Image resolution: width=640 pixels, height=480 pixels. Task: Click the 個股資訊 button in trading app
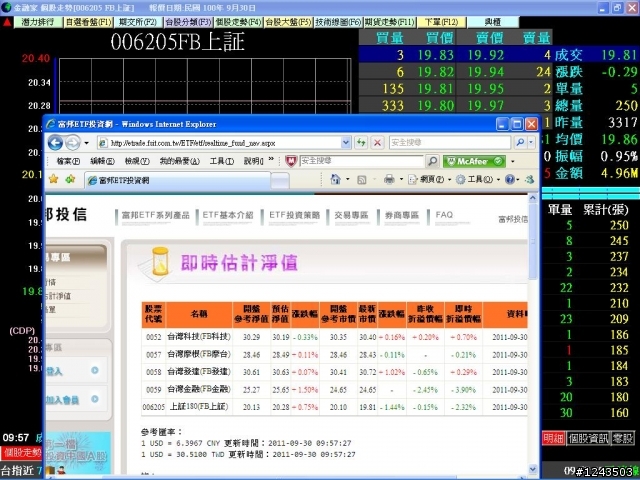588,438
